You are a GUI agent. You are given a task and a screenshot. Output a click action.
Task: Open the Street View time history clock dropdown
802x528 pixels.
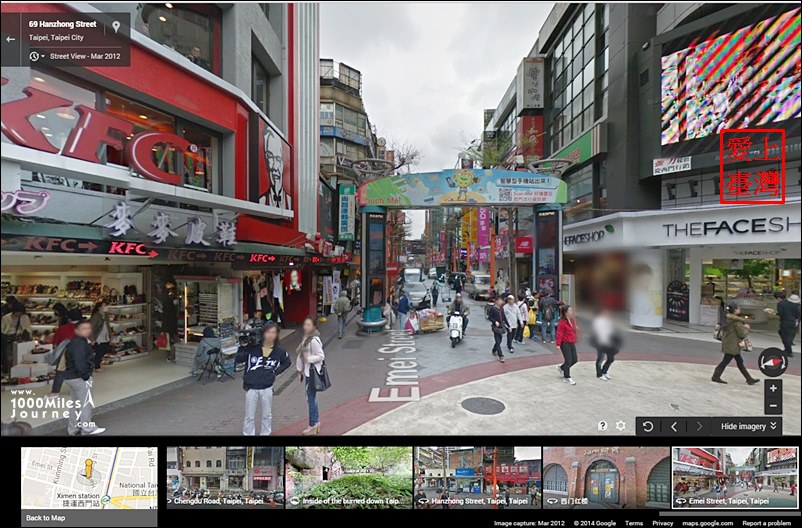pyautogui.click(x=37, y=56)
